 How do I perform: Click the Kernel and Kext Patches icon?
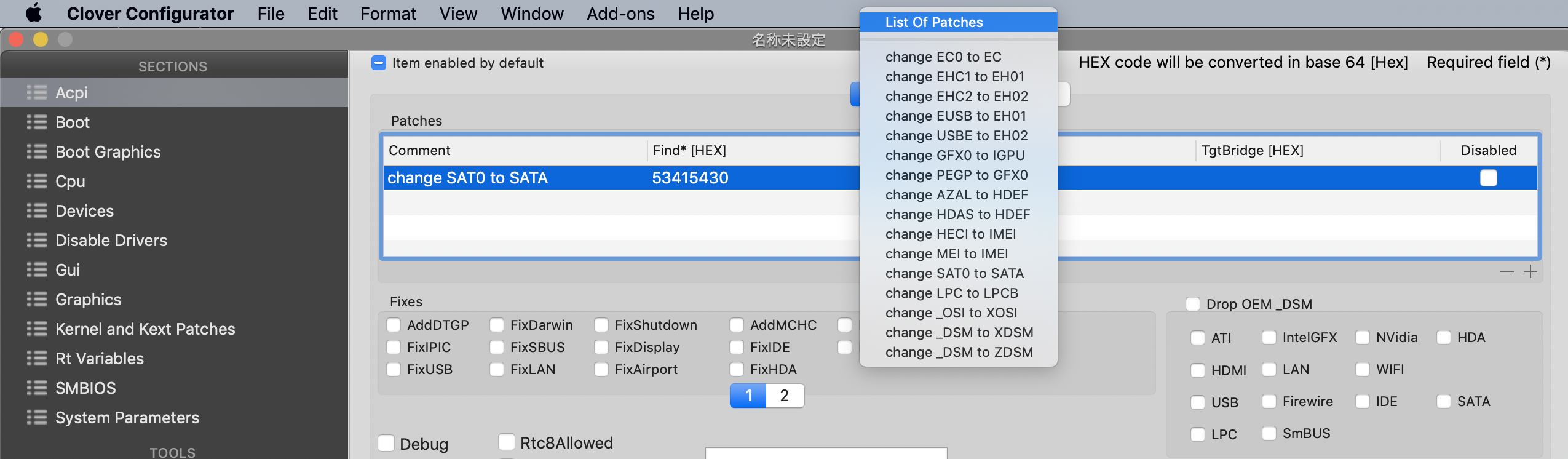click(37, 329)
